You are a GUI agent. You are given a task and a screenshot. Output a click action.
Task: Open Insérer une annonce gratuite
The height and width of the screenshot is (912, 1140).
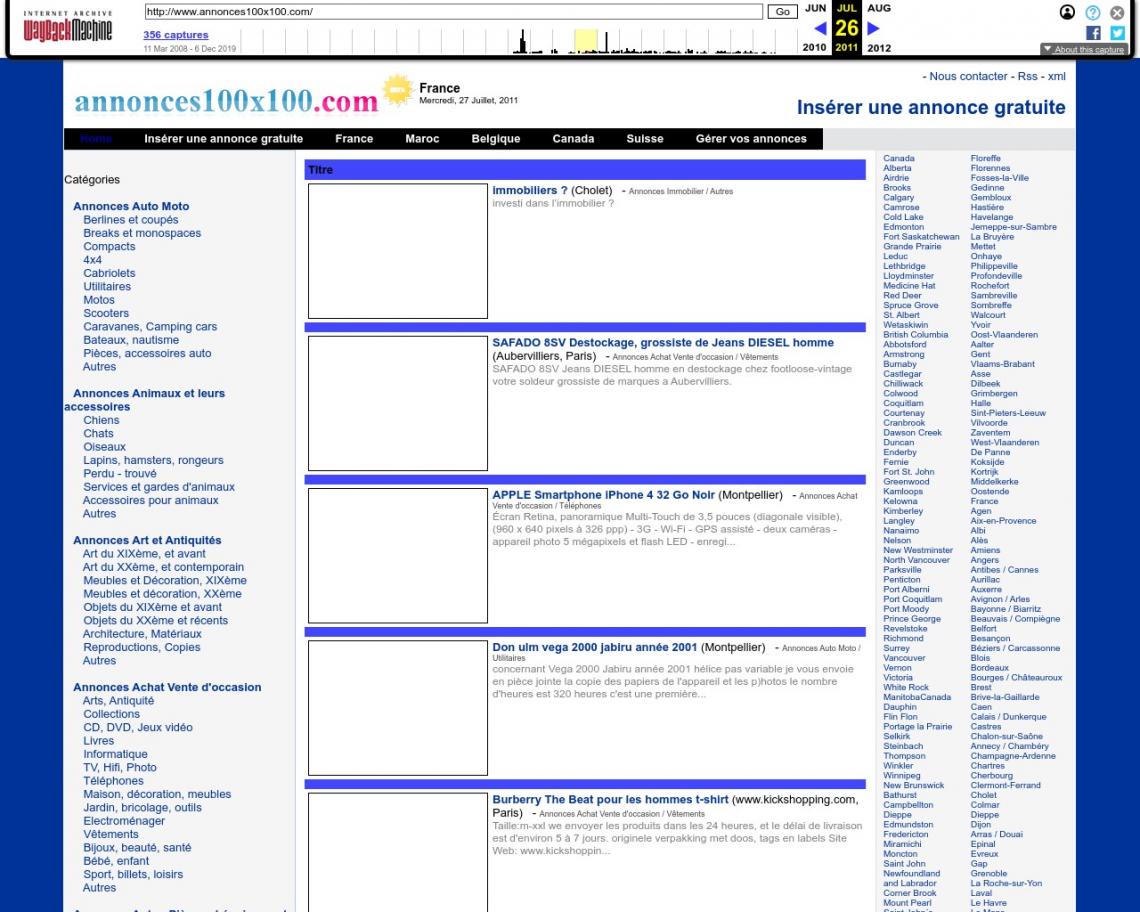coord(223,139)
